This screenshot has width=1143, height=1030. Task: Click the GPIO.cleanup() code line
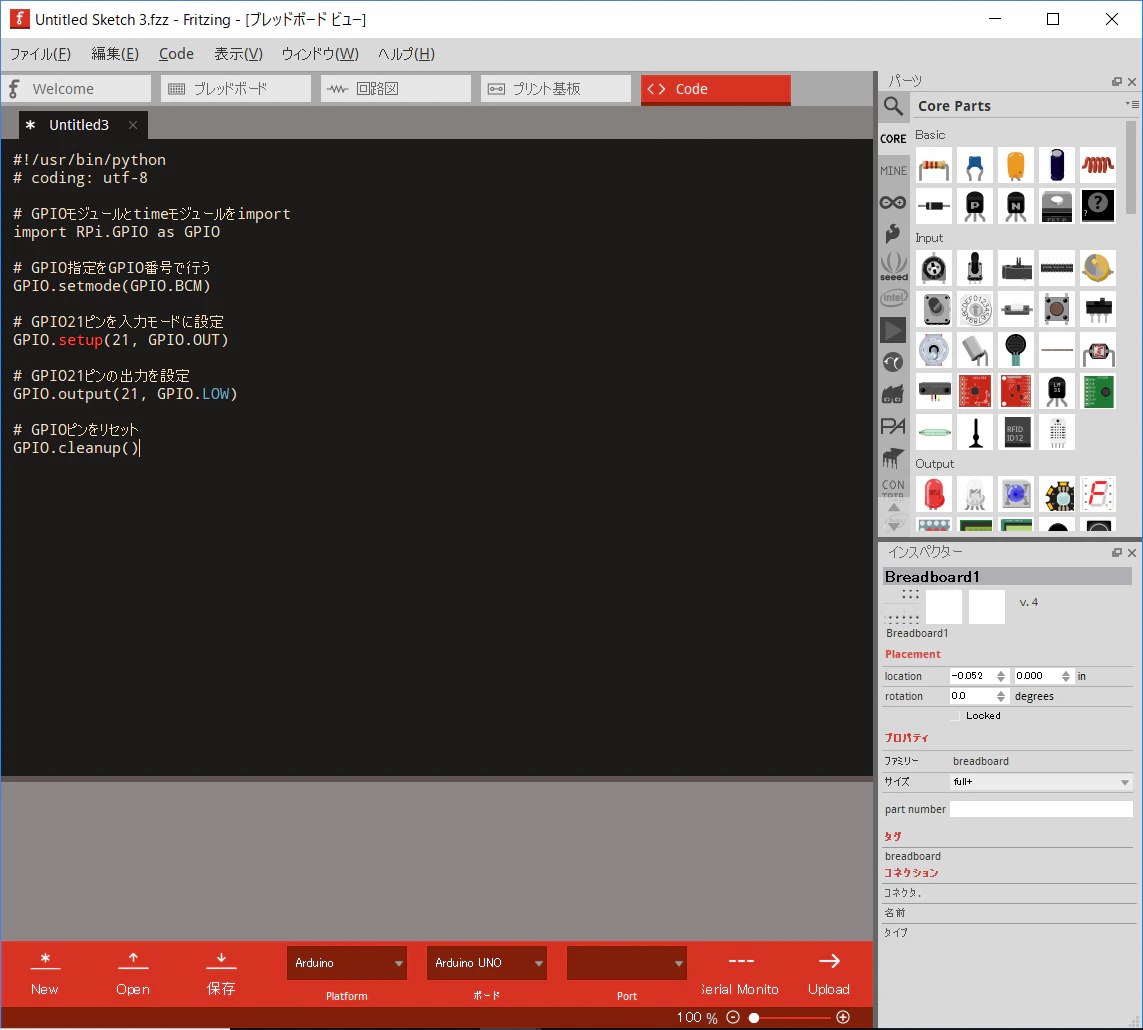[77, 448]
